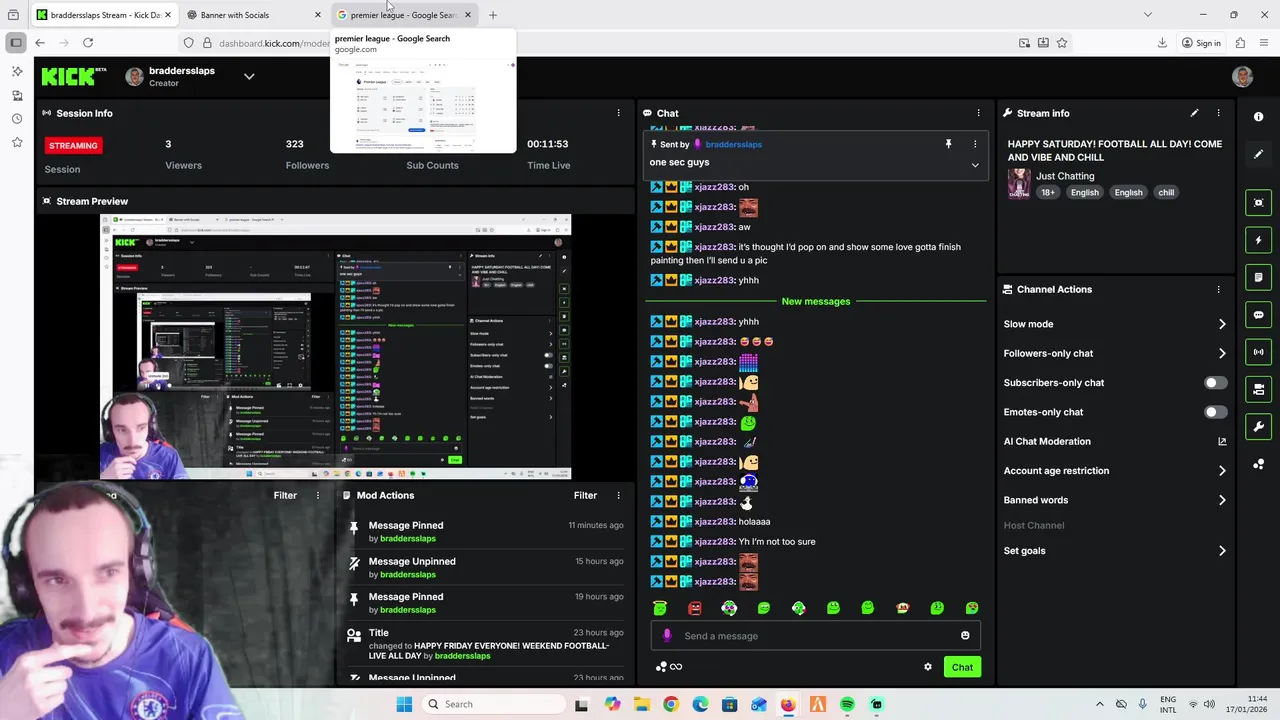Image resolution: width=1280 pixels, height=720 pixels.
Task: Click the green Chat send button
Action: pyautogui.click(x=962, y=667)
